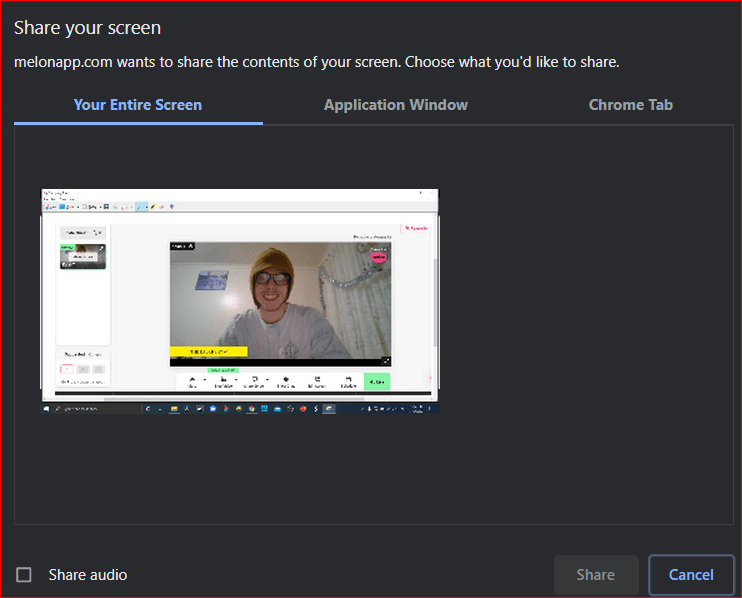This screenshot has height=598, width=742.
Task: Select the Chrome Tab option
Action: coord(630,105)
